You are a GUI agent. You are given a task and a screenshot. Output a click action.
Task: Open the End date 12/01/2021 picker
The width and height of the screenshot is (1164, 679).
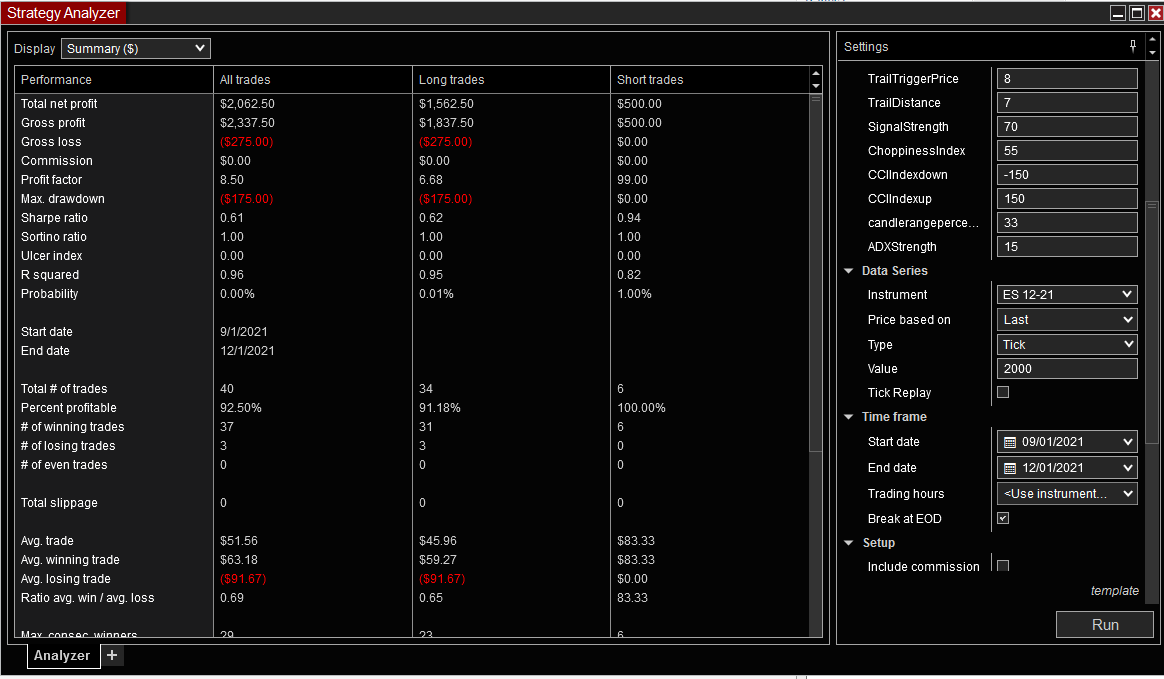pos(1067,468)
